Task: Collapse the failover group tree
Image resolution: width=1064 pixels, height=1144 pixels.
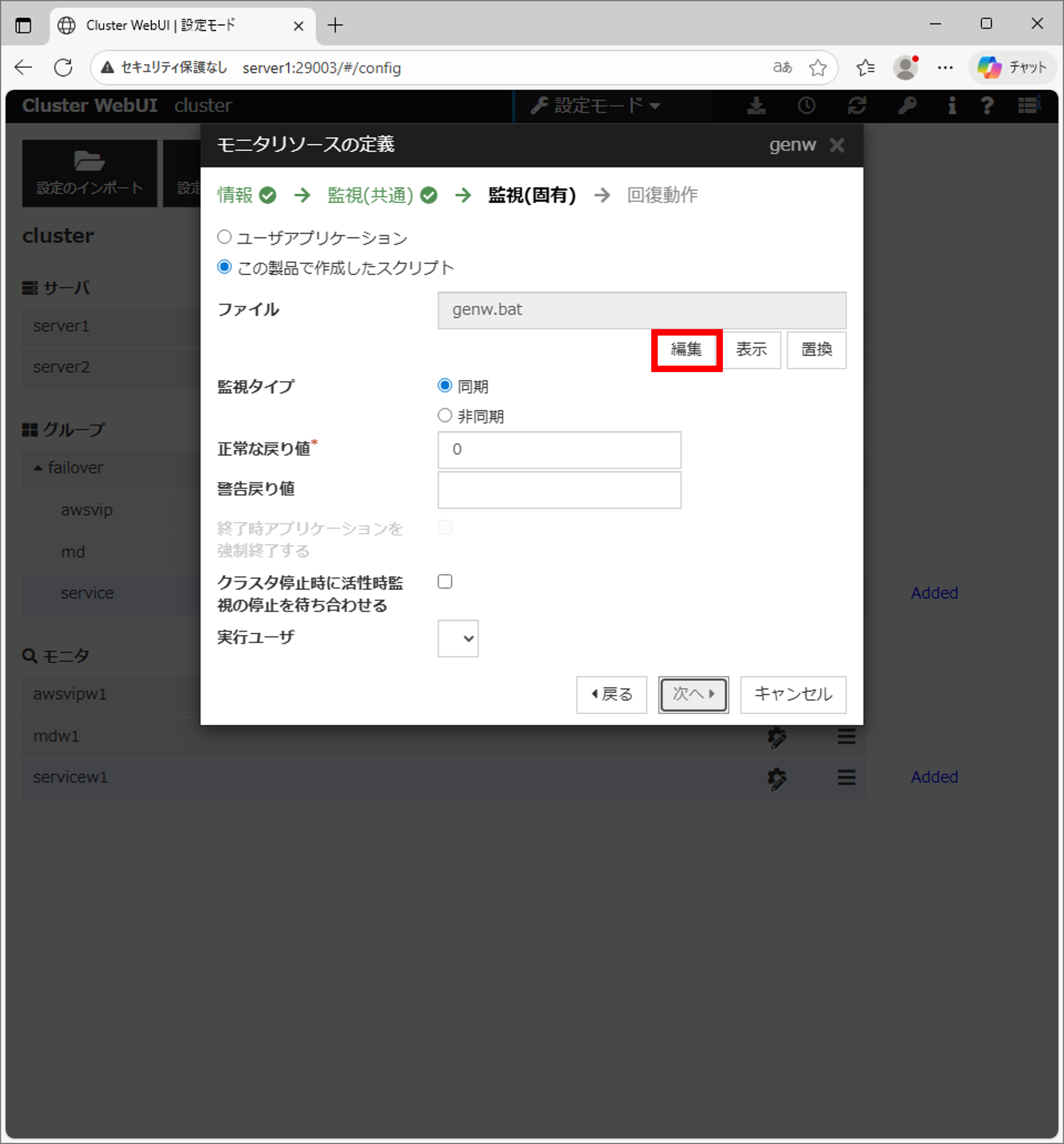Action: click(38, 468)
